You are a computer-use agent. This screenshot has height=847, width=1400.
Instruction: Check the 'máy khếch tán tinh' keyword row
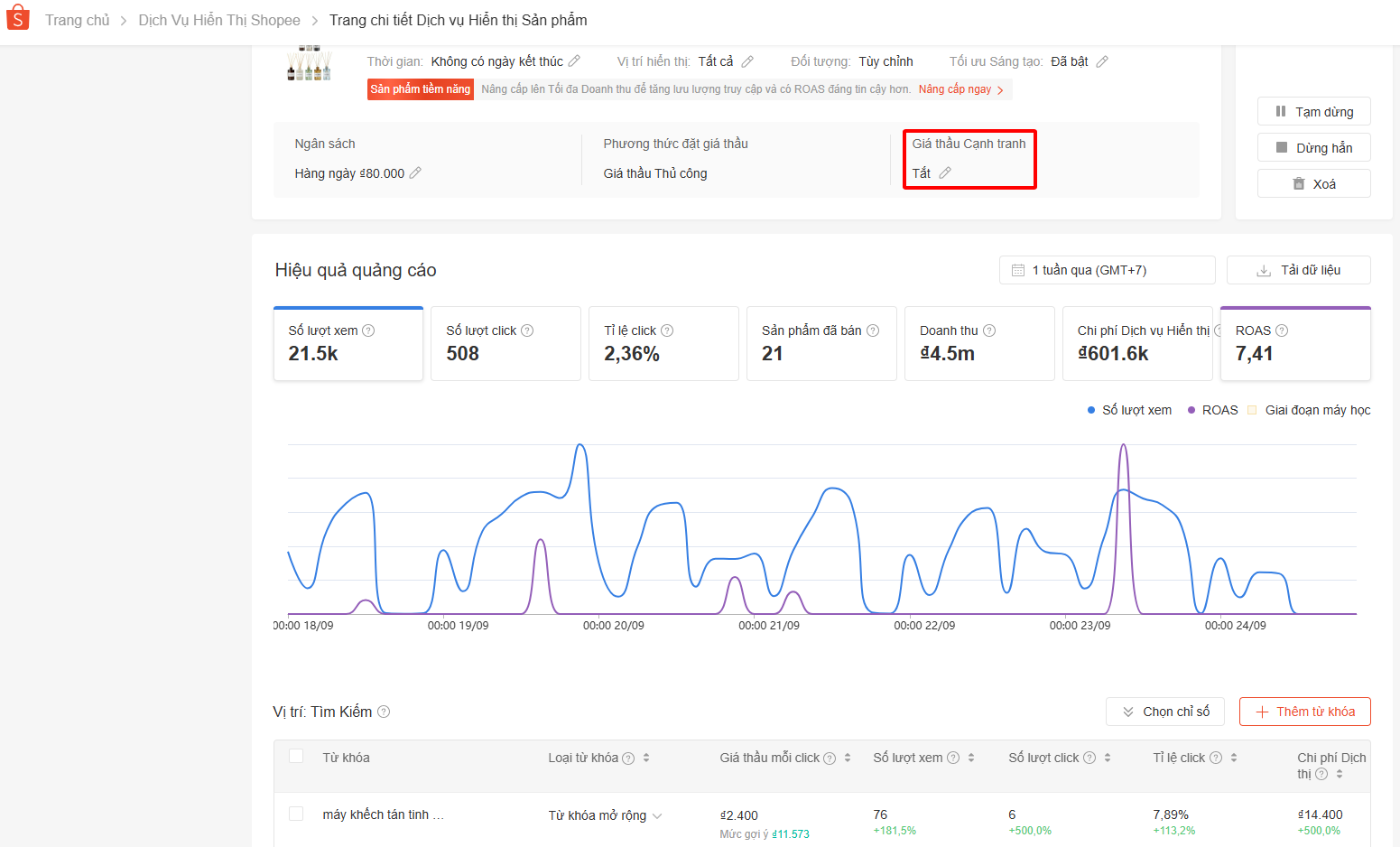click(296, 814)
